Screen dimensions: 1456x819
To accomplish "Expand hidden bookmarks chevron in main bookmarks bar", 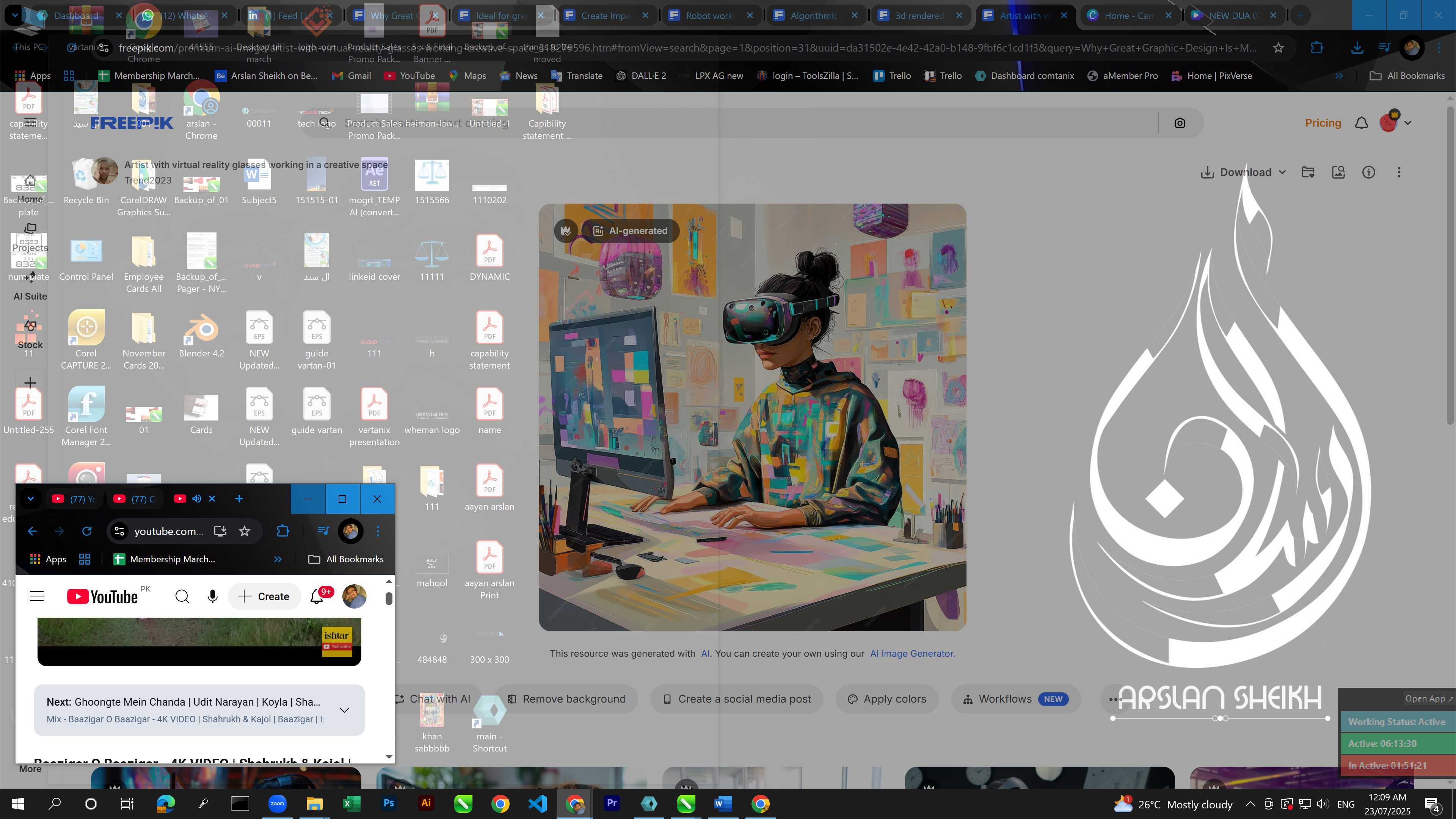I will (1339, 76).
